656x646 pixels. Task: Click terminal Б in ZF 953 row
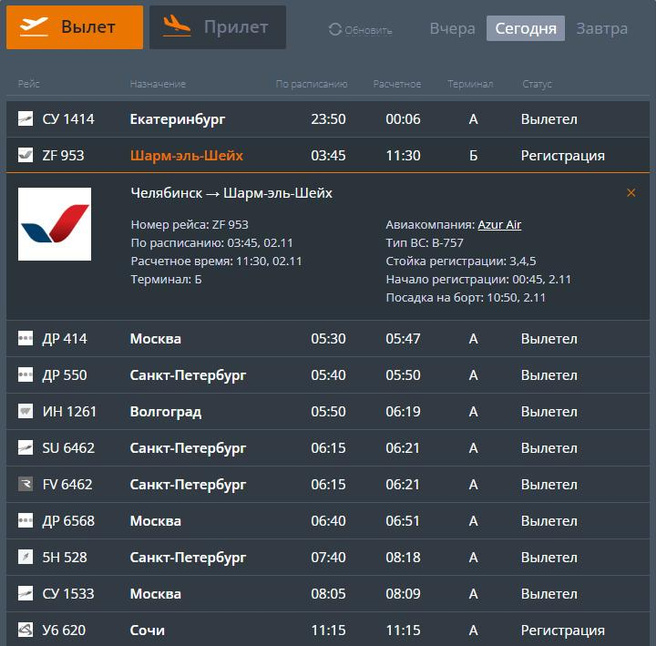pyautogui.click(x=473, y=155)
